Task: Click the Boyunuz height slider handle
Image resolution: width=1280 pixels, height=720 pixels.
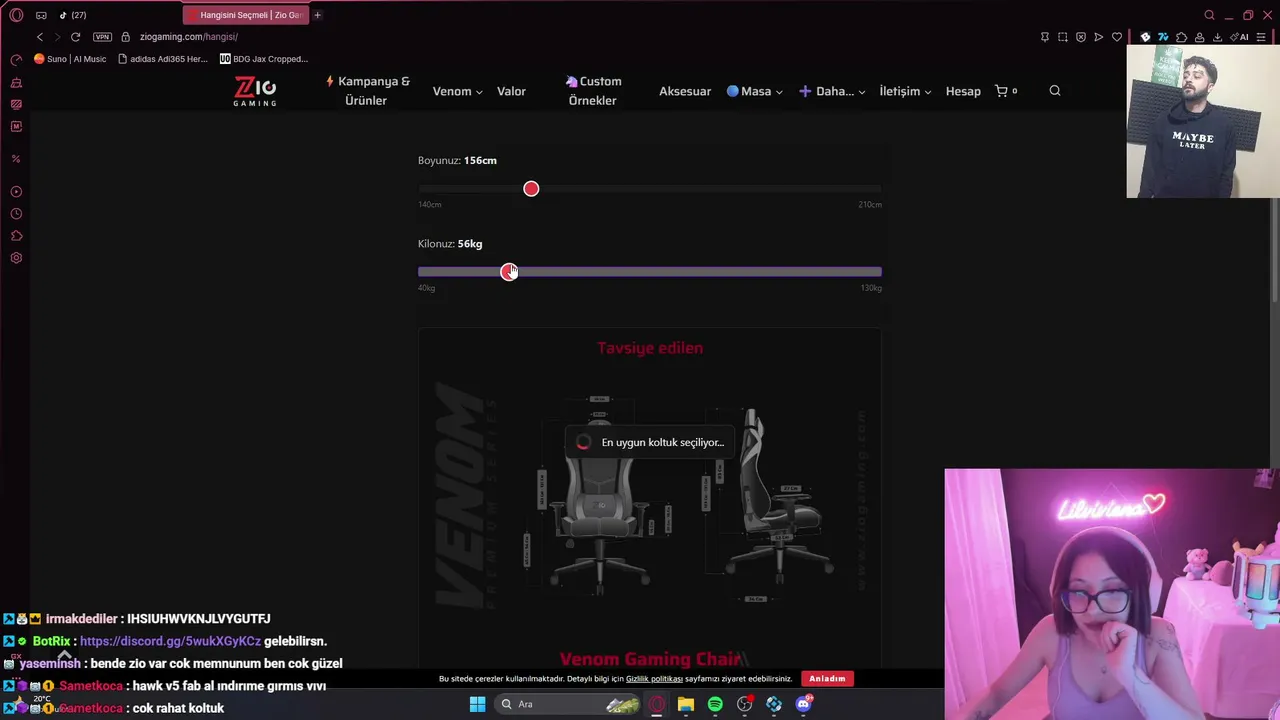Action: (531, 189)
